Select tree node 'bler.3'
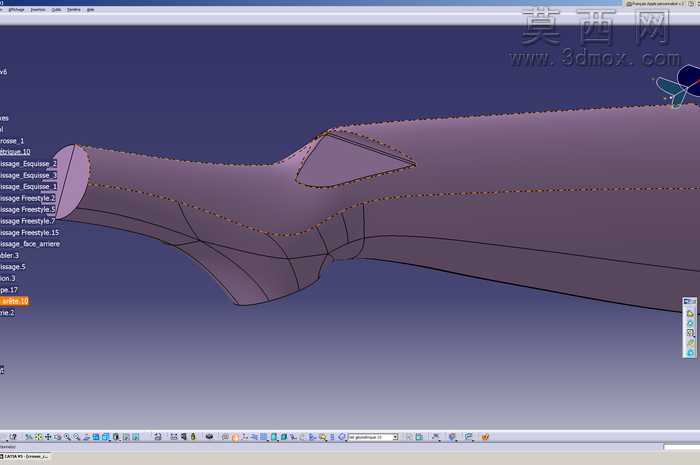The width and height of the screenshot is (700, 465). [9, 255]
